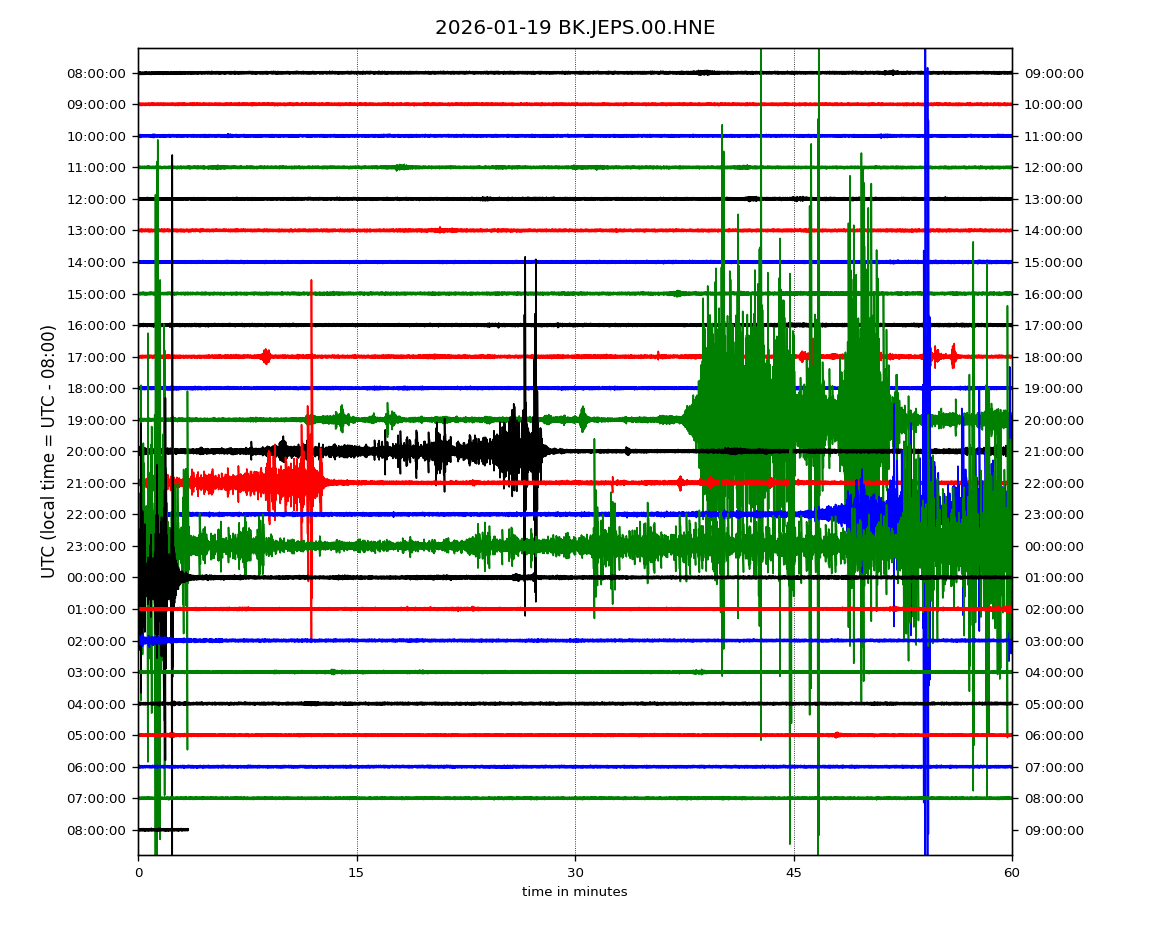Click the vertical UTC local time axis label
The height and width of the screenshot is (950, 1150).
coord(48,451)
